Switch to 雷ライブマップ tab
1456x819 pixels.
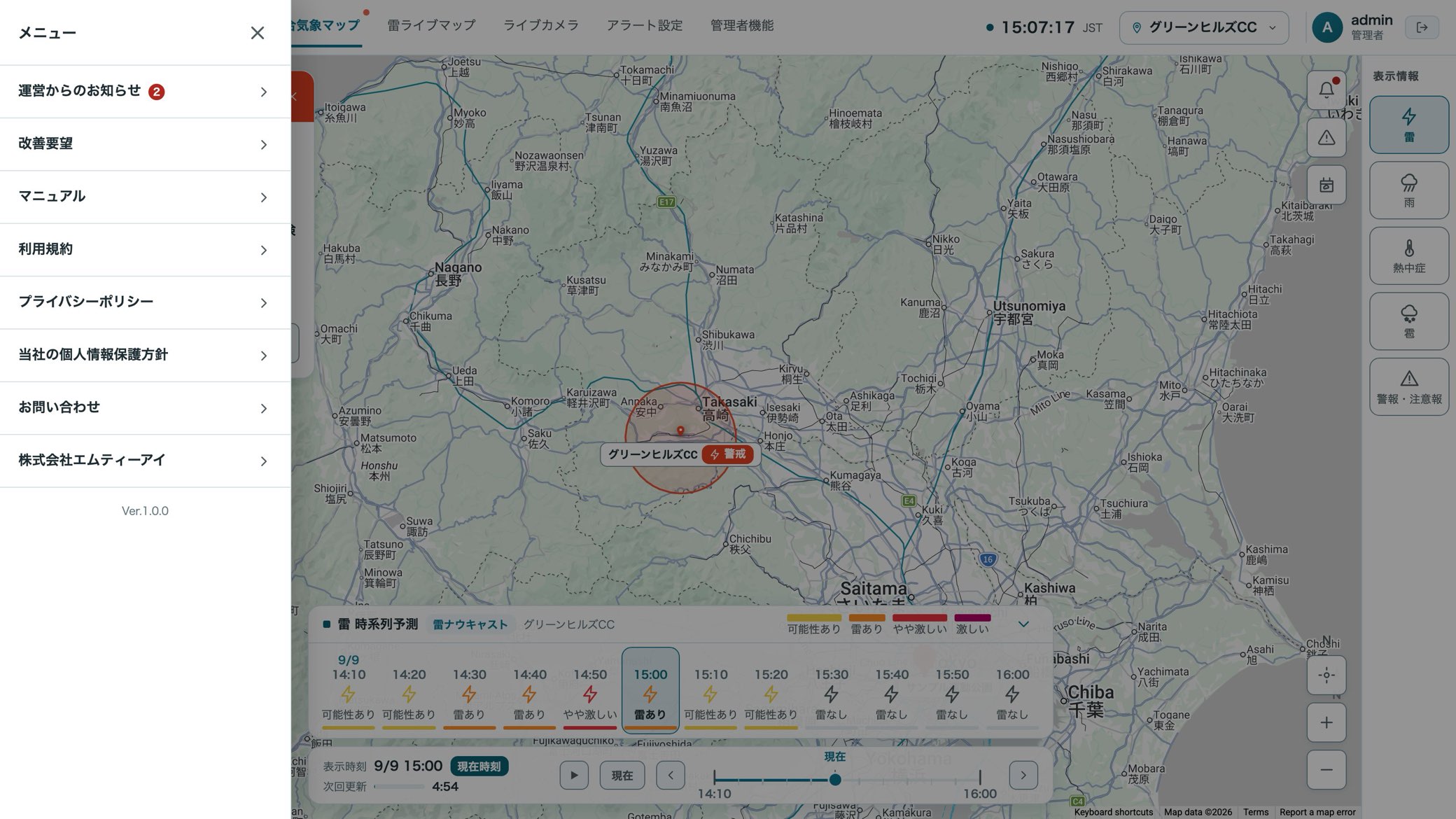tap(431, 25)
